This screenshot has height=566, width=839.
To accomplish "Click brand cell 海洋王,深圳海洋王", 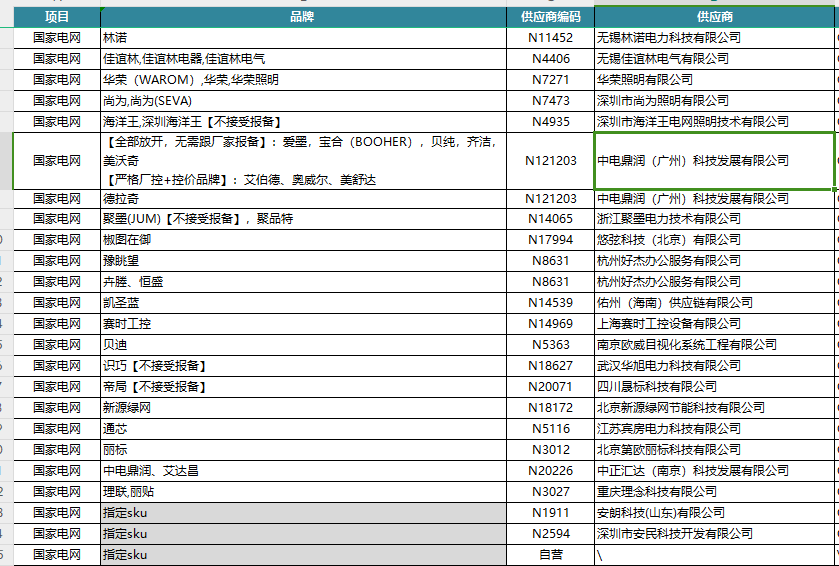I will tap(303, 121).
